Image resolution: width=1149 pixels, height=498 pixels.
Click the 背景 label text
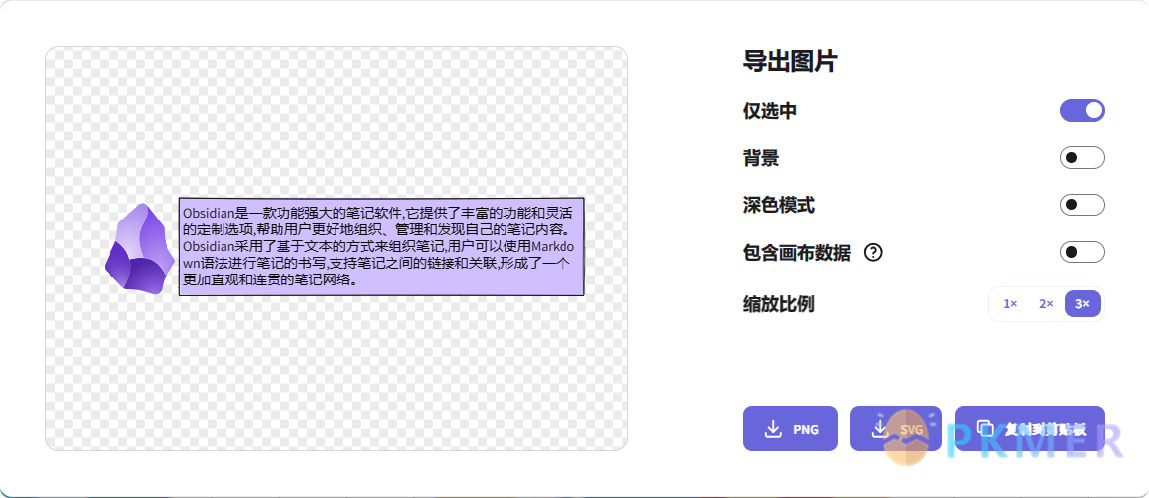pyautogui.click(x=761, y=157)
